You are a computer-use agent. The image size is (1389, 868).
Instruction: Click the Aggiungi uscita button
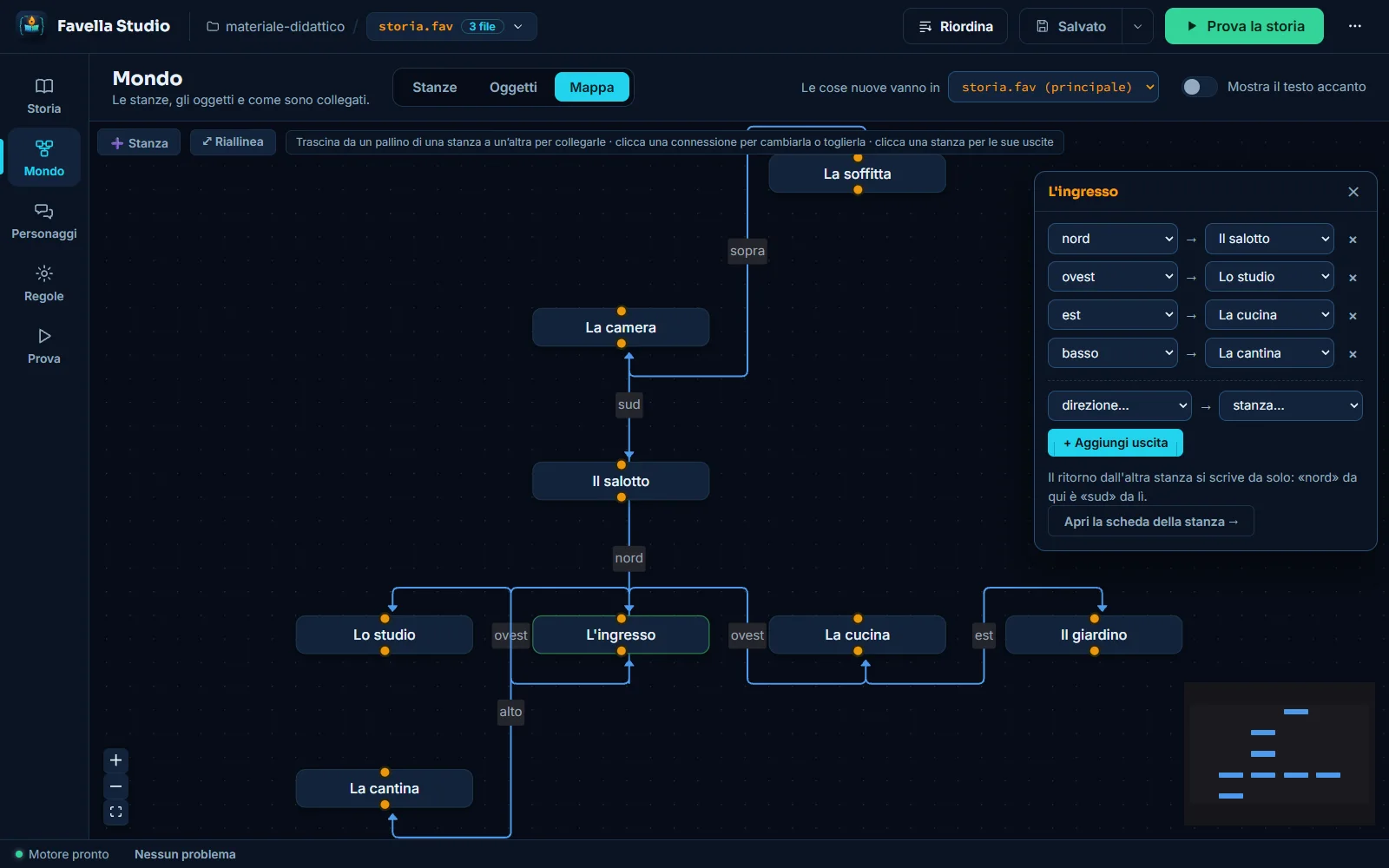[1116, 443]
